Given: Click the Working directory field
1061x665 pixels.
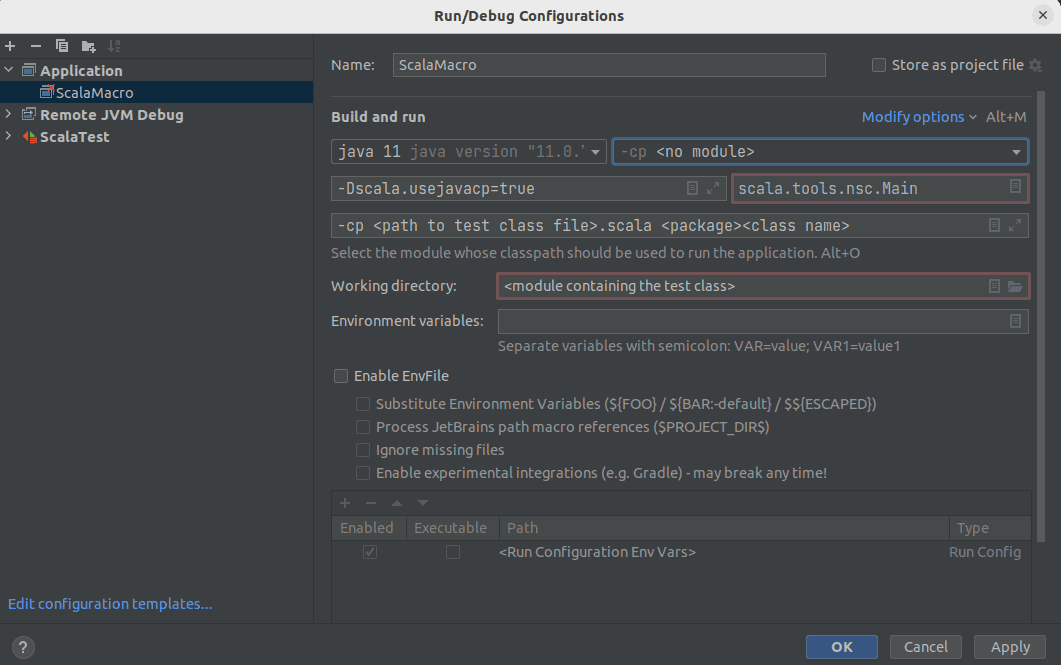Looking at the screenshot, I should 763,285.
